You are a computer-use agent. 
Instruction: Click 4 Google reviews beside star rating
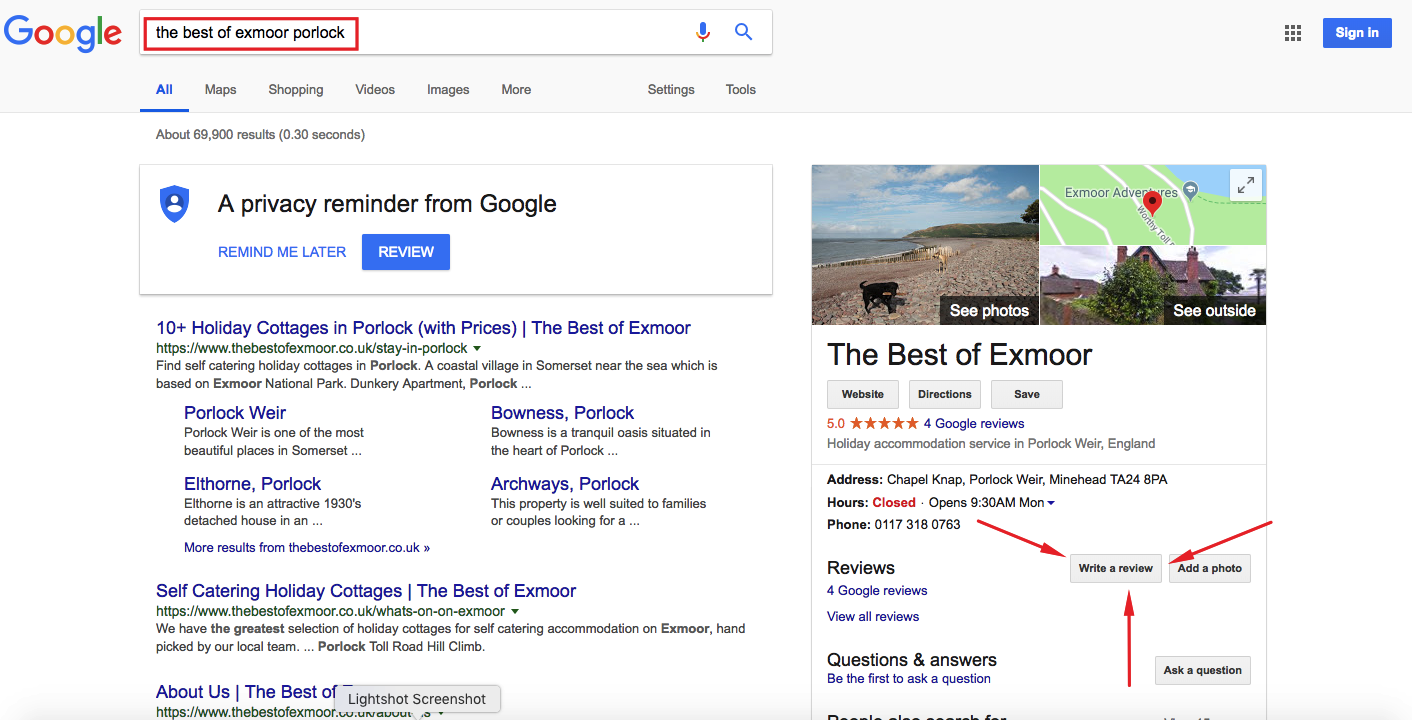[974, 424]
